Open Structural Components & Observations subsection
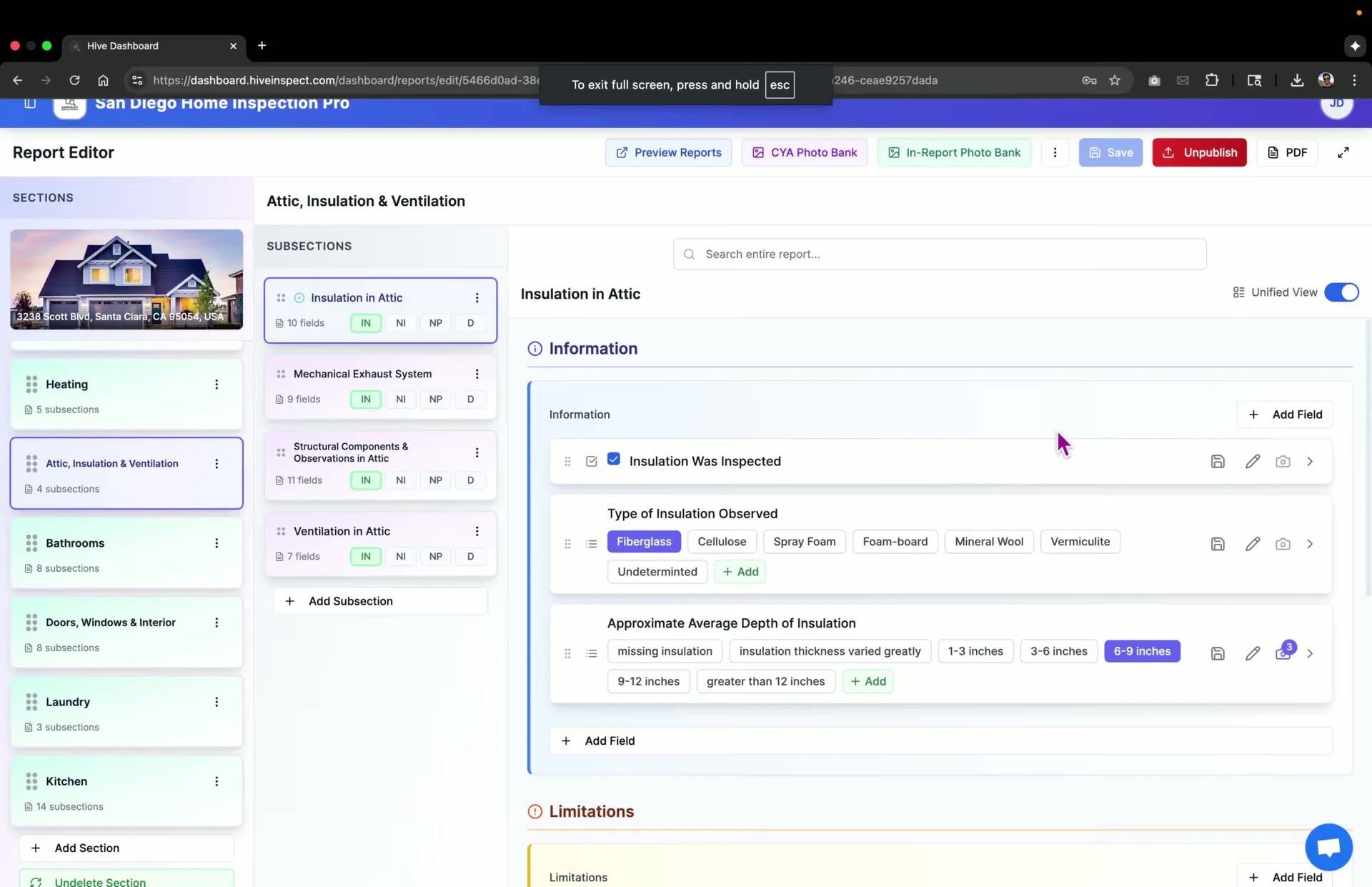 point(380,465)
